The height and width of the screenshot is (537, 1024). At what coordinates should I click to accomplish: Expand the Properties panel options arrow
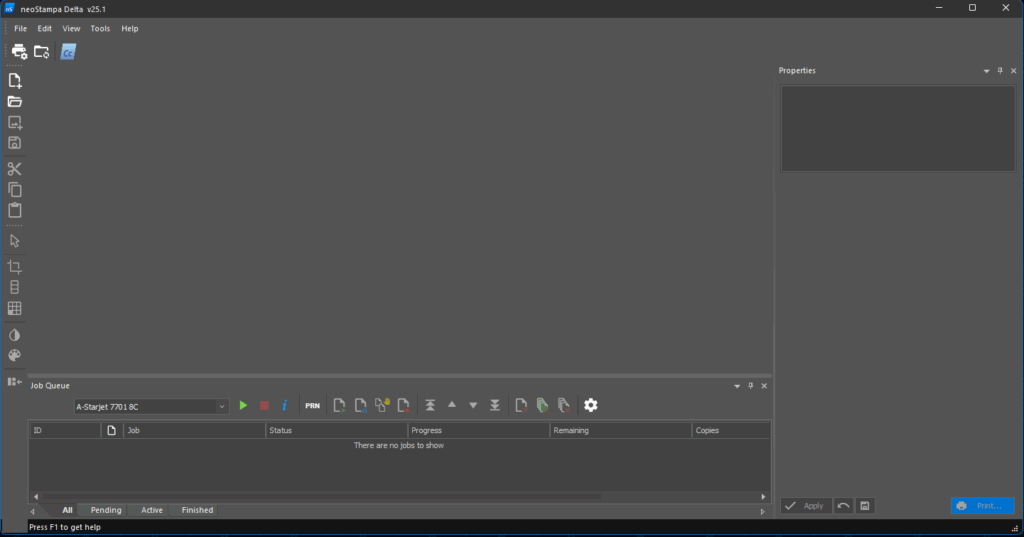(986, 71)
